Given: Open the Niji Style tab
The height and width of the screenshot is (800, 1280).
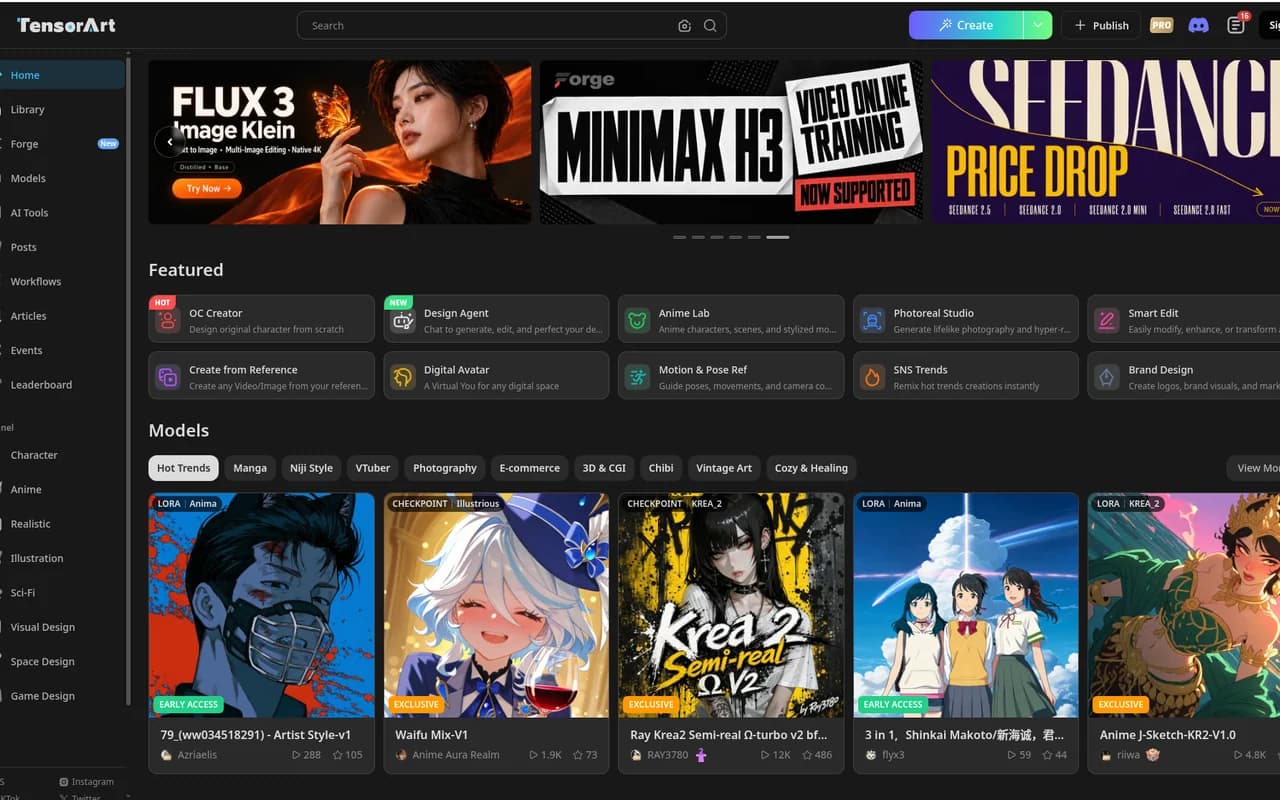Looking at the screenshot, I should point(311,468).
